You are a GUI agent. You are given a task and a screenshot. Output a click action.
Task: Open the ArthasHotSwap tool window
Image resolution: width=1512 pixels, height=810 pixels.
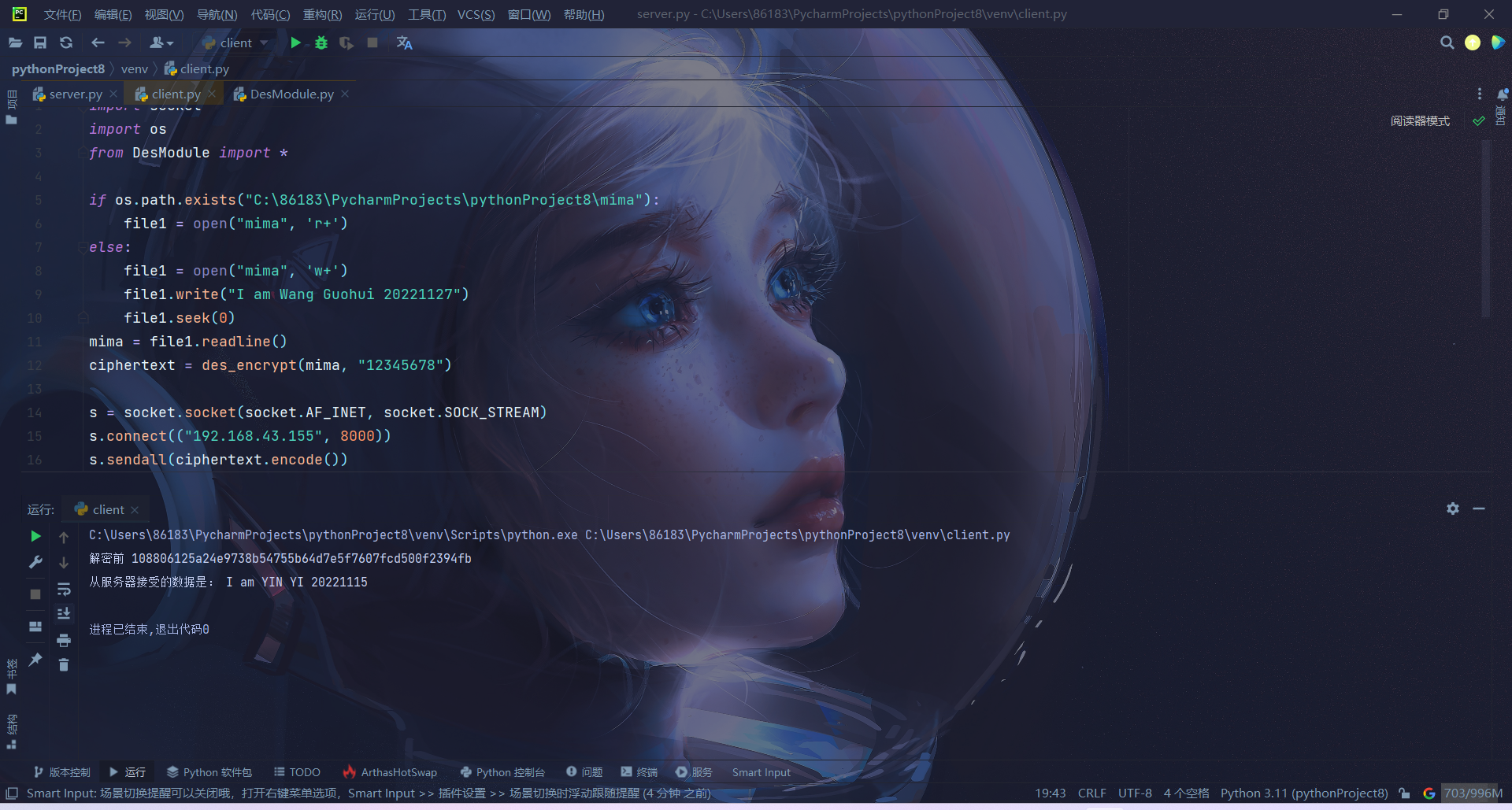pyautogui.click(x=390, y=772)
